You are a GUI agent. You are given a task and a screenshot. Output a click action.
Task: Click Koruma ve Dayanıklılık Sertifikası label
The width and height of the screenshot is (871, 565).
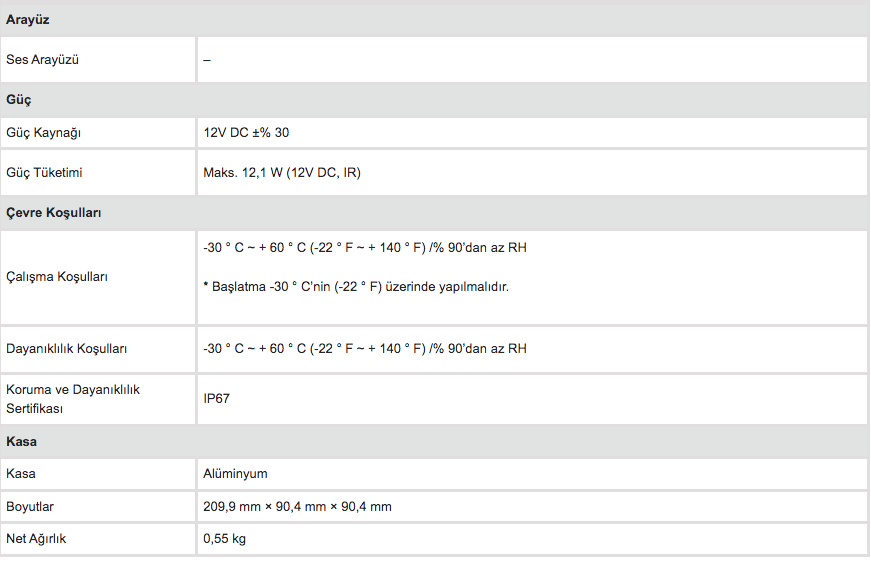pyautogui.click(x=73, y=399)
